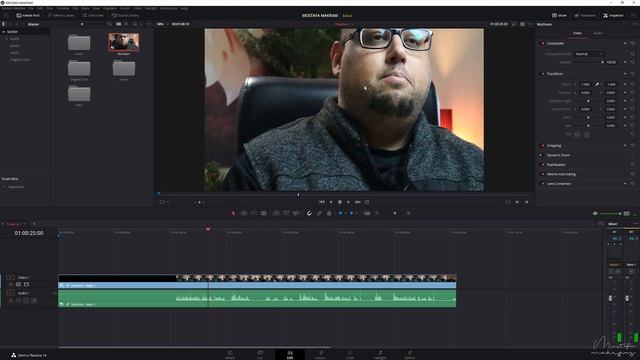Image resolution: width=640 pixels, height=360 pixels.
Task: Enable the Dynamic Zoom section
Action: 542,155
